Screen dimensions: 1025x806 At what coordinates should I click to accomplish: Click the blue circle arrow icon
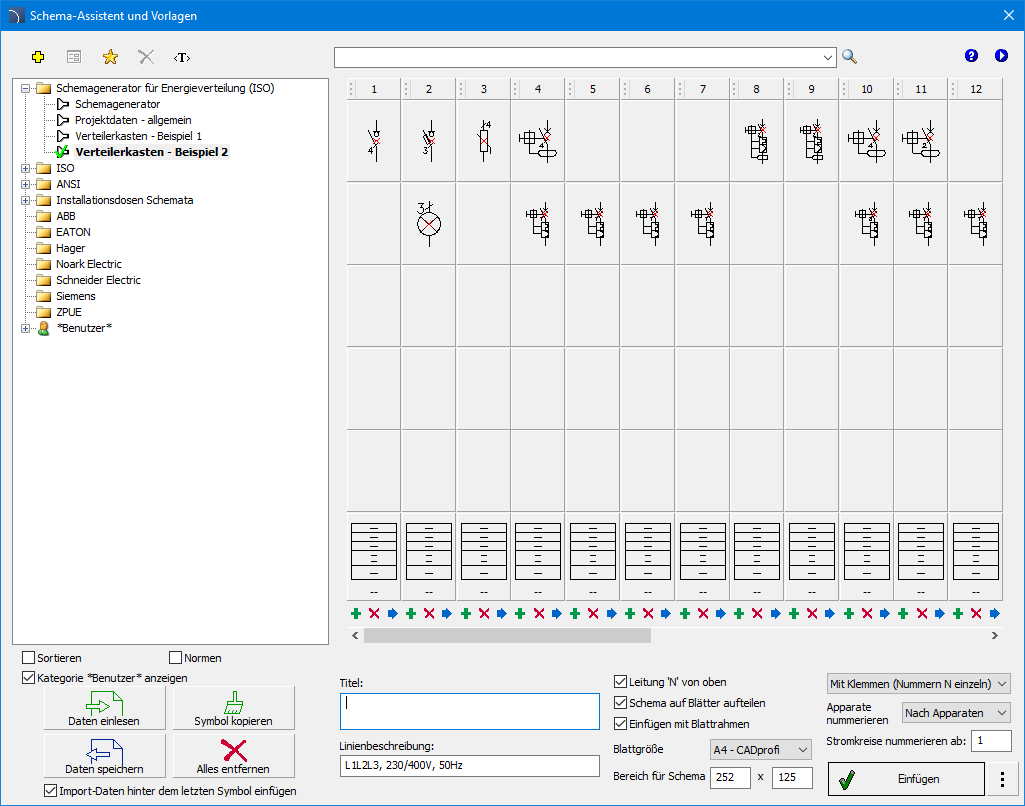coord(1001,56)
